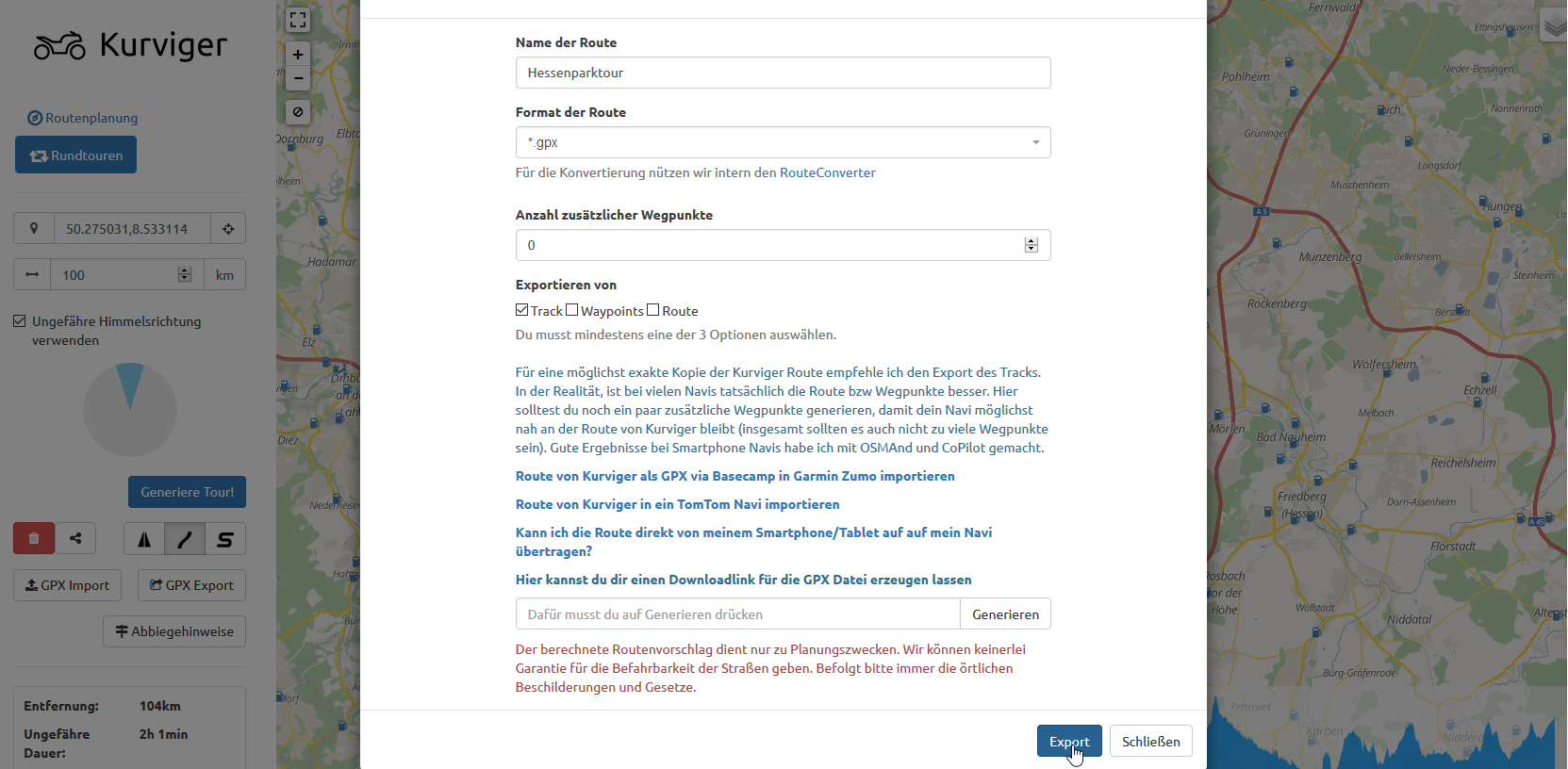Click the compass direction dial
The image size is (1568, 769).
pos(130,410)
